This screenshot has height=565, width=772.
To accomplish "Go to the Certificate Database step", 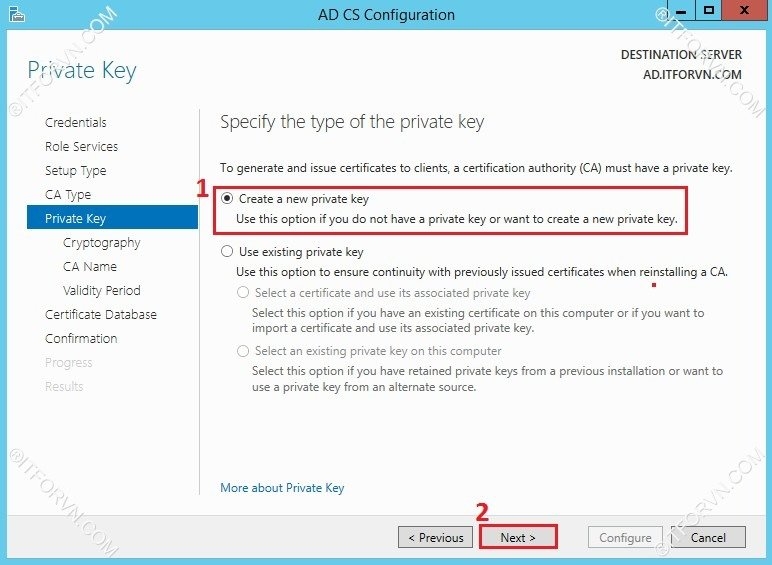I will click(101, 314).
